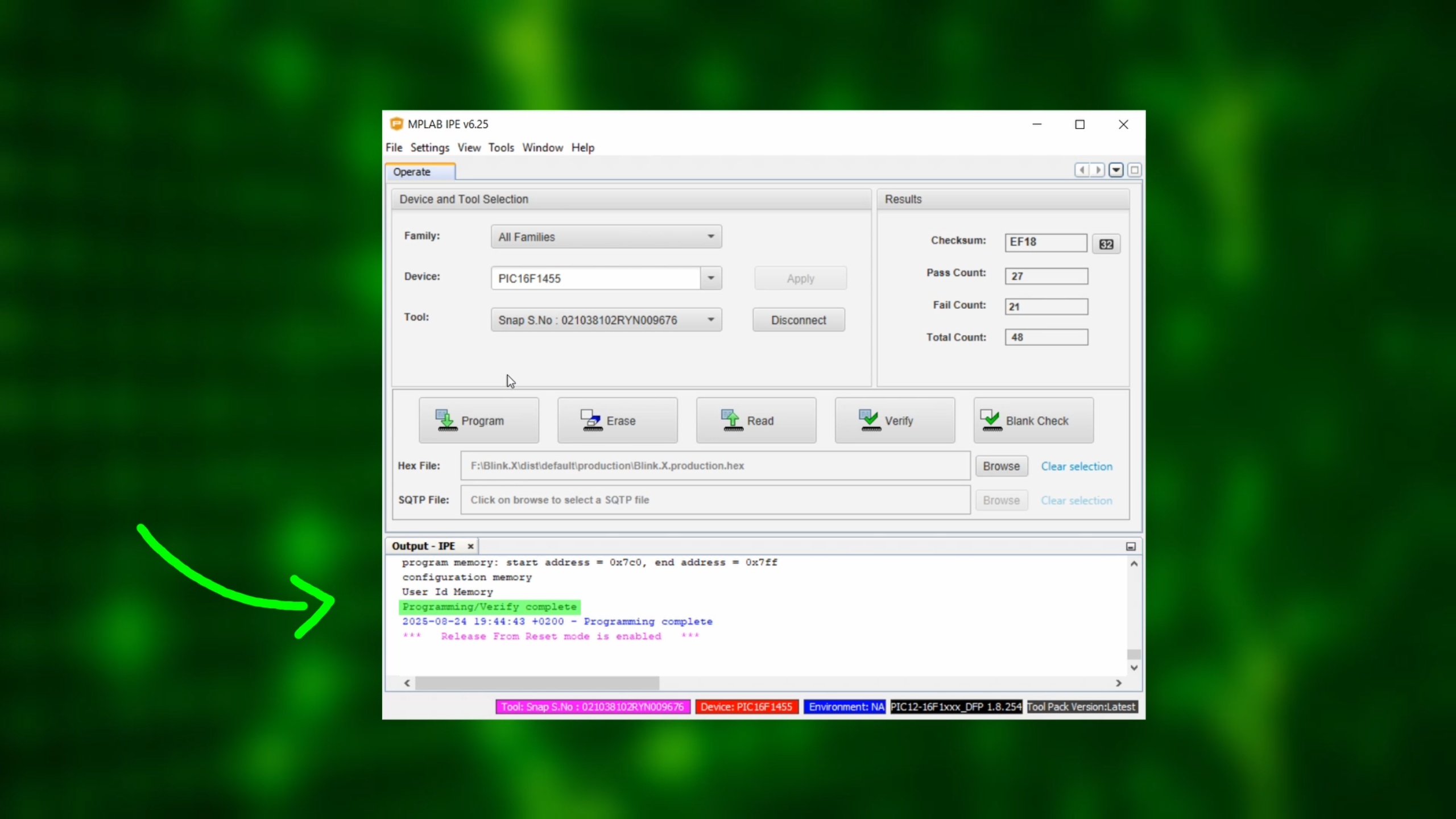Maximize the Operate document window icon

[1134, 170]
